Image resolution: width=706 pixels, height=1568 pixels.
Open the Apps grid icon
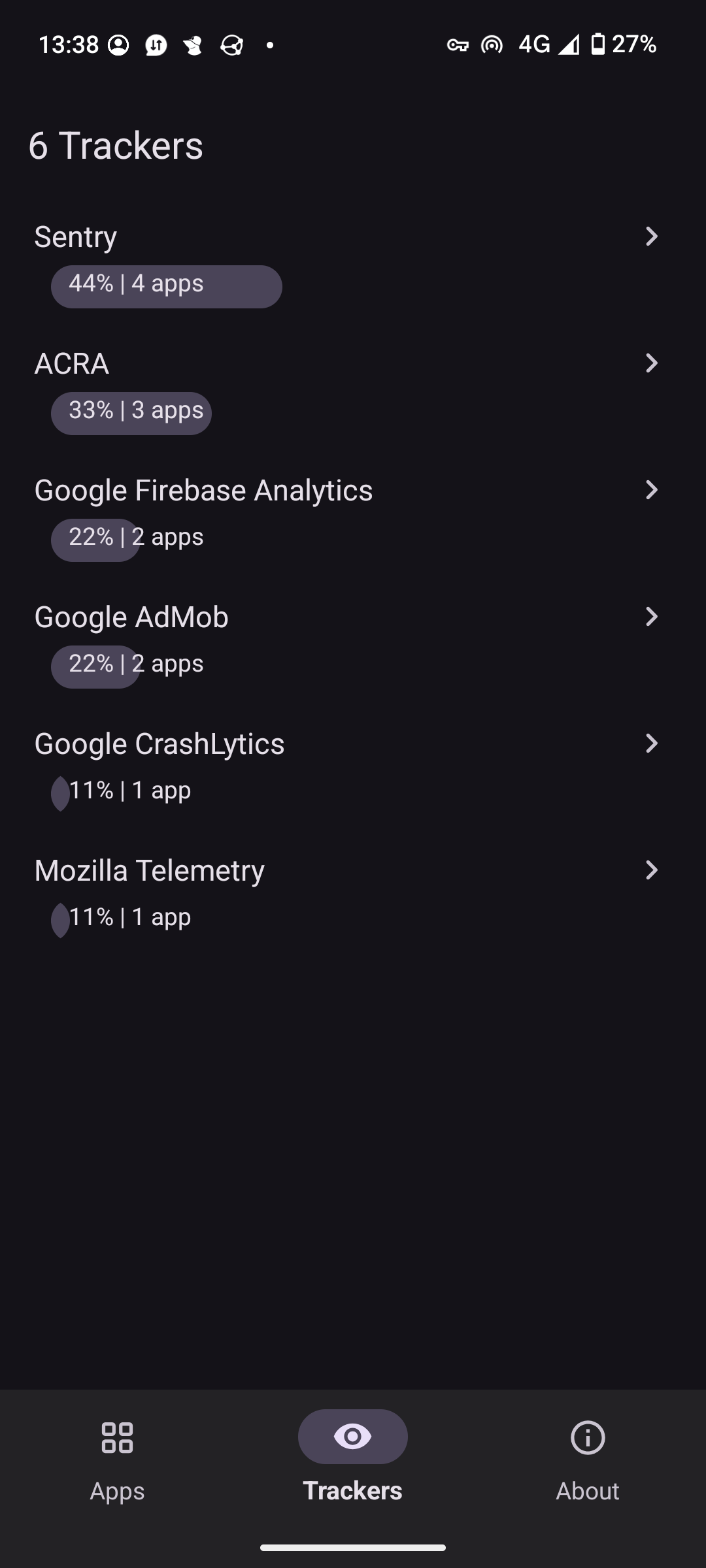tap(118, 1437)
